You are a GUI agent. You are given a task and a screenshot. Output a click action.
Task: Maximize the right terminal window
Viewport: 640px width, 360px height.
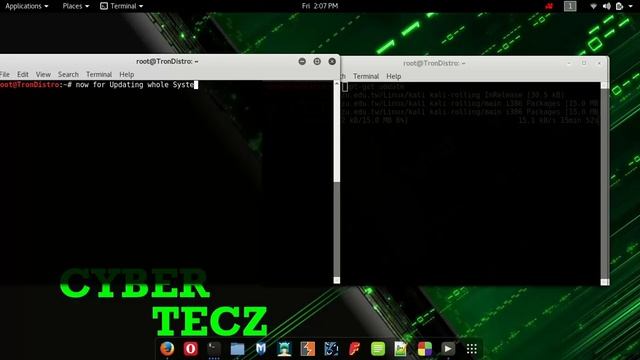584,63
